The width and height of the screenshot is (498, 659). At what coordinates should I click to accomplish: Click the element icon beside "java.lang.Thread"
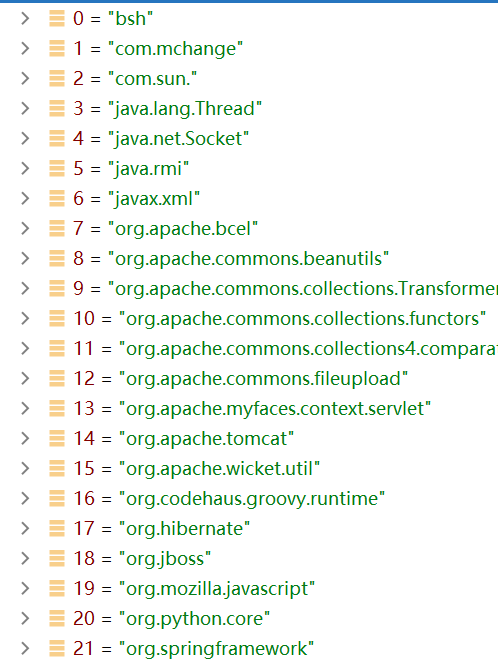tap(57, 108)
